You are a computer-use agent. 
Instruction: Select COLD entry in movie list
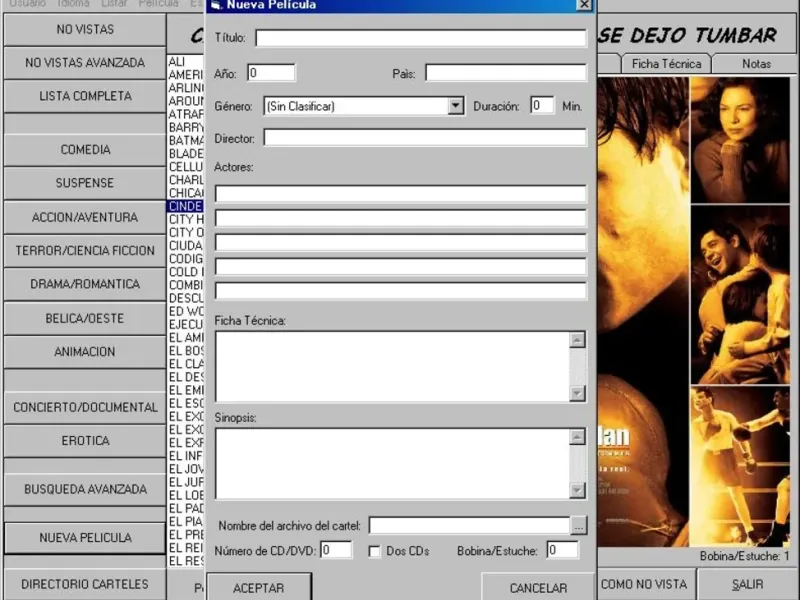(x=185, y=272)
